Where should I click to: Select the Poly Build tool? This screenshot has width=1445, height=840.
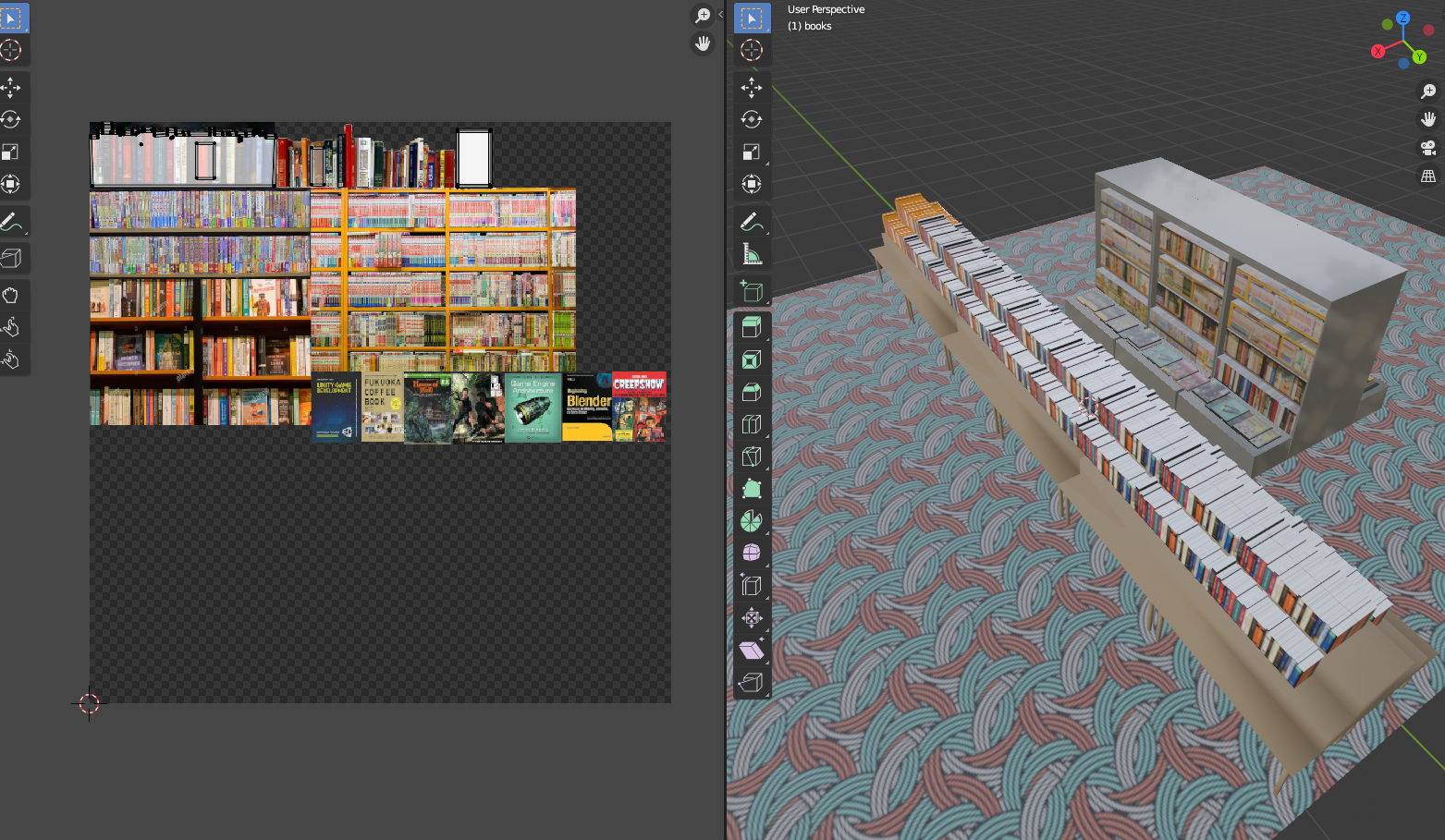(x=752, y=488)
